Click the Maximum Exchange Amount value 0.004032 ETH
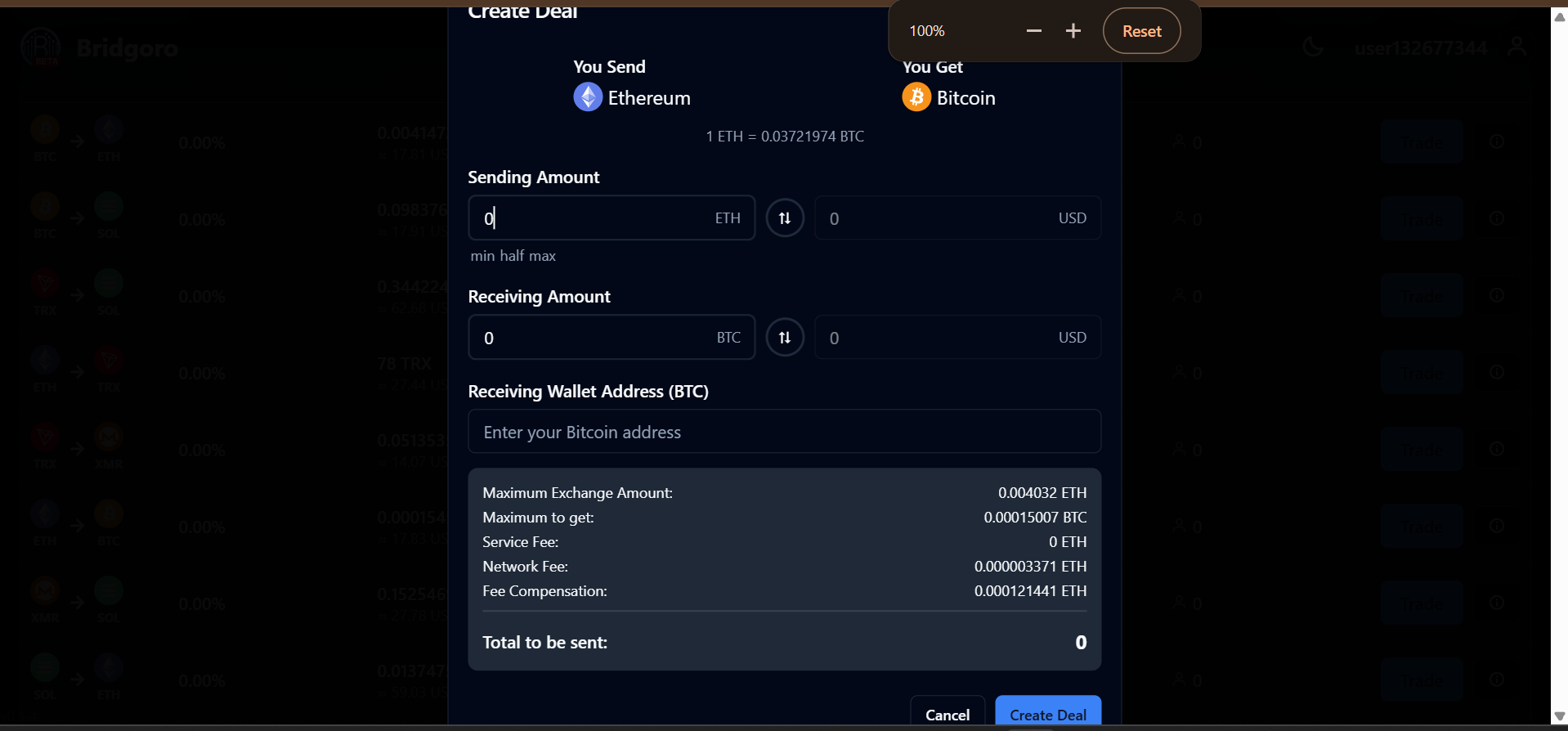Image resolution: width=1568 pixels, height=731 pixels. coord(1042,493)
